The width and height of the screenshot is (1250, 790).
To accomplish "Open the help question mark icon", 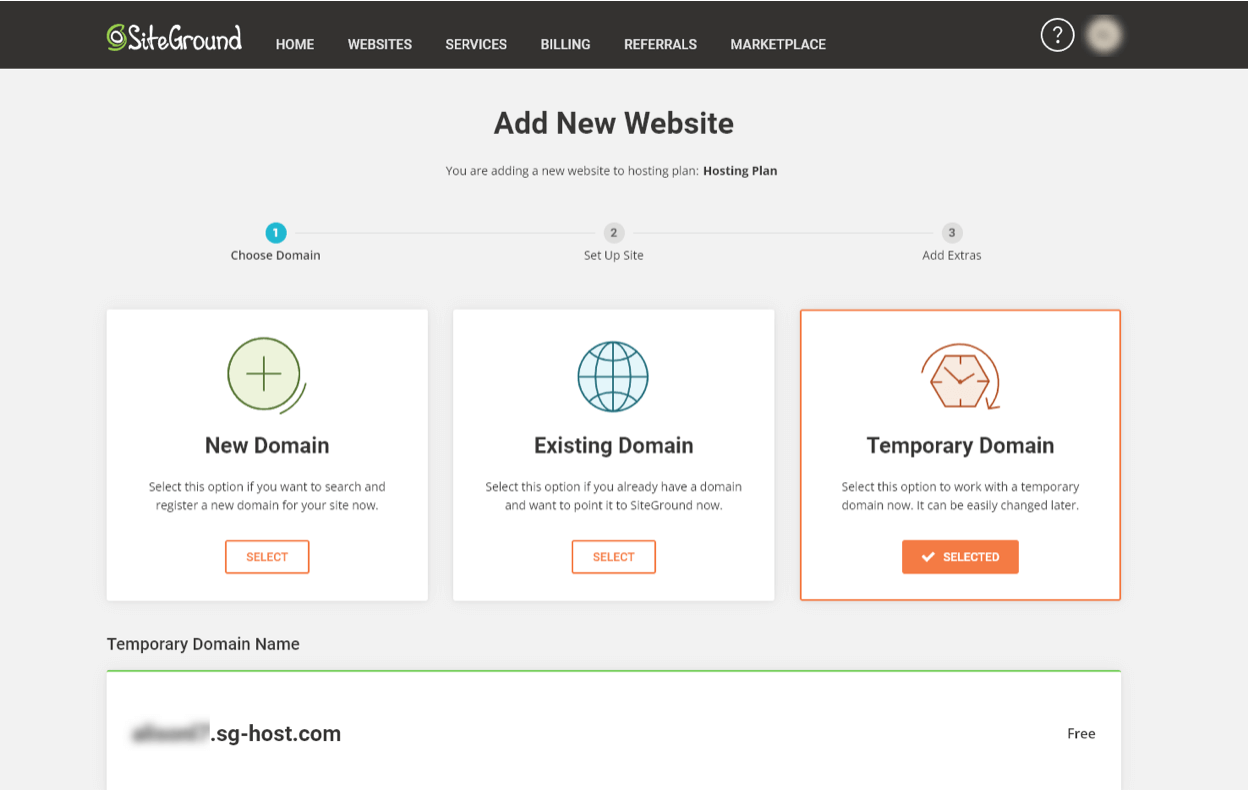I will pyautogui.click(x=1057, y=34).
